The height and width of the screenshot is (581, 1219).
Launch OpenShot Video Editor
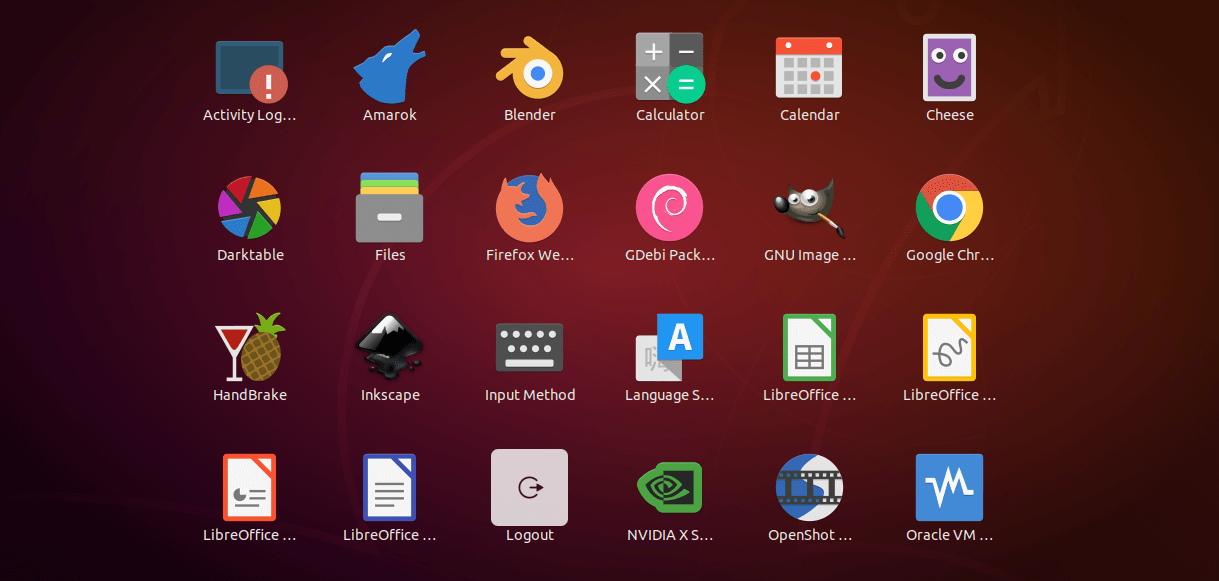[x=809, y=487]
